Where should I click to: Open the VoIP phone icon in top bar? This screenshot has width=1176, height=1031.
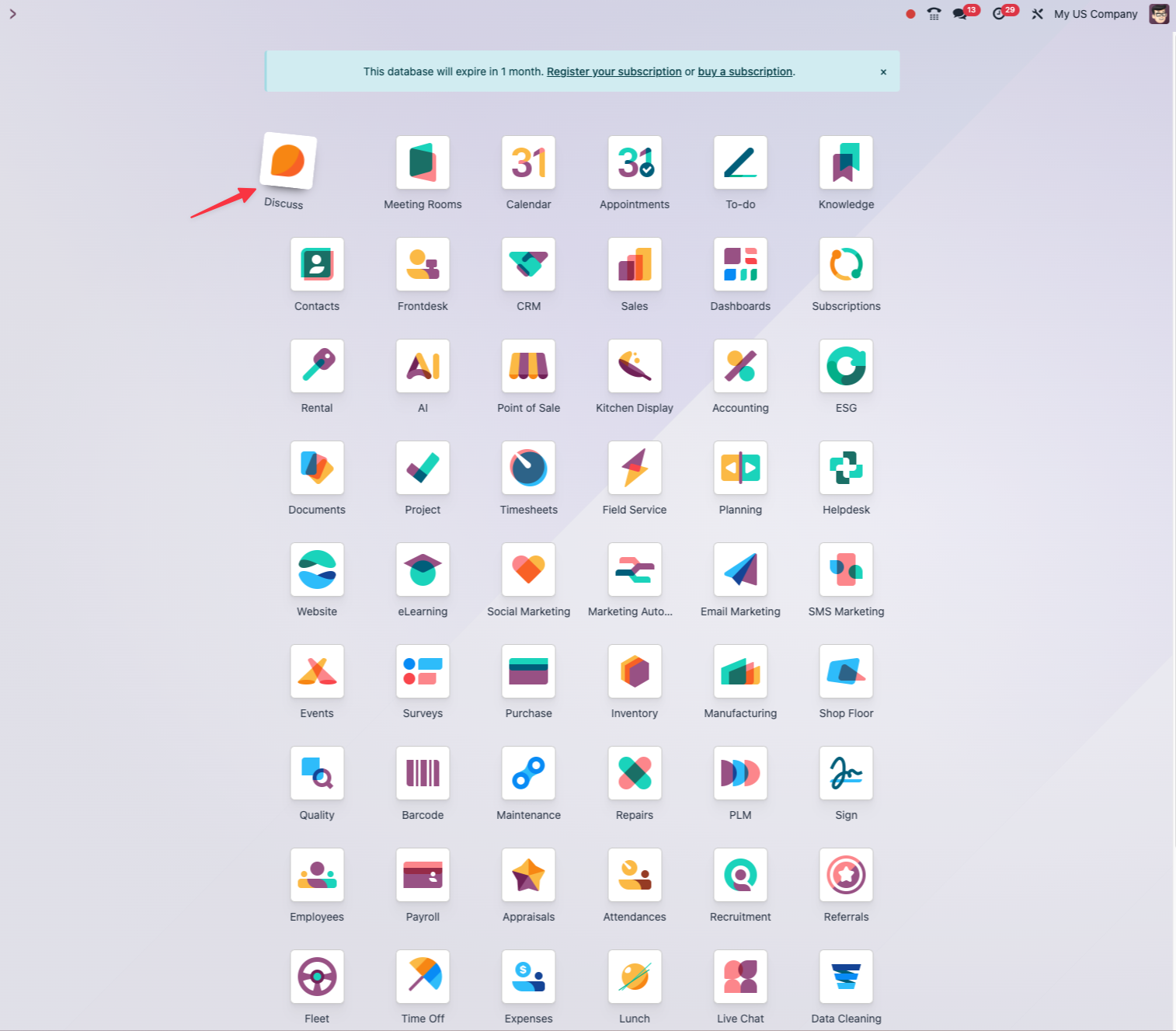click(x=934, y=14)
